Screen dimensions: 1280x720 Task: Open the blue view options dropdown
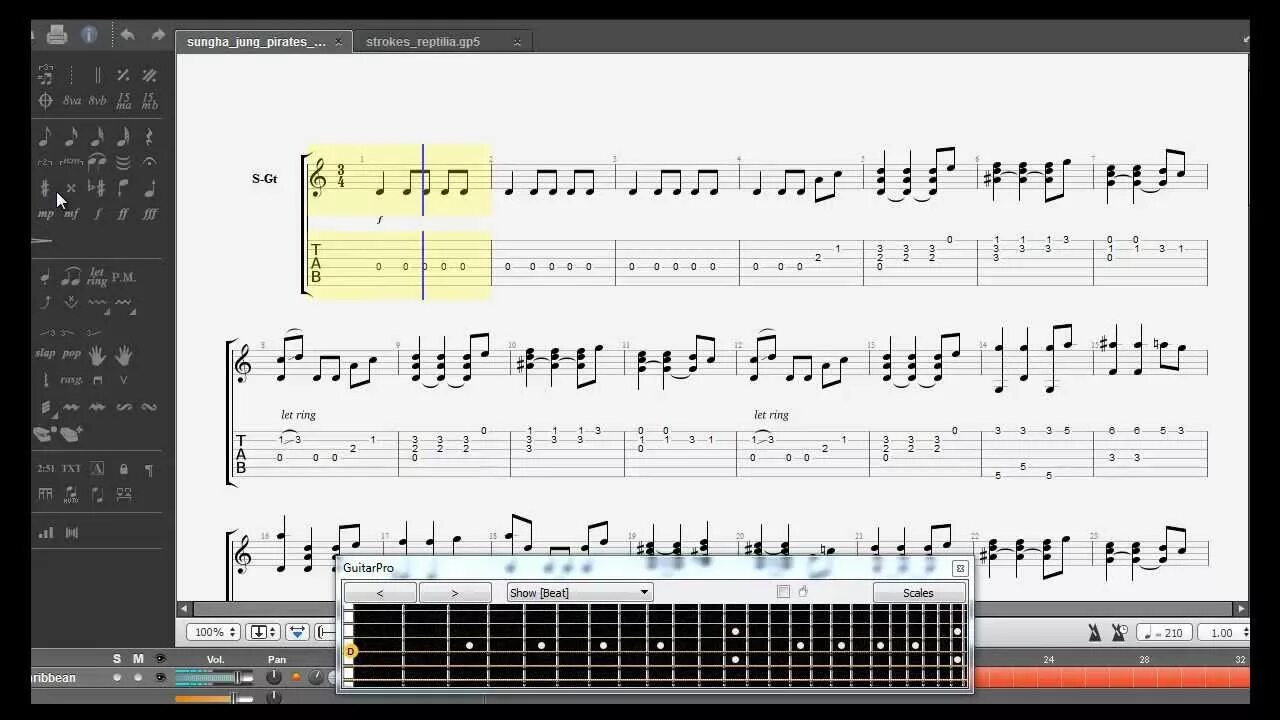click(297, 632)
